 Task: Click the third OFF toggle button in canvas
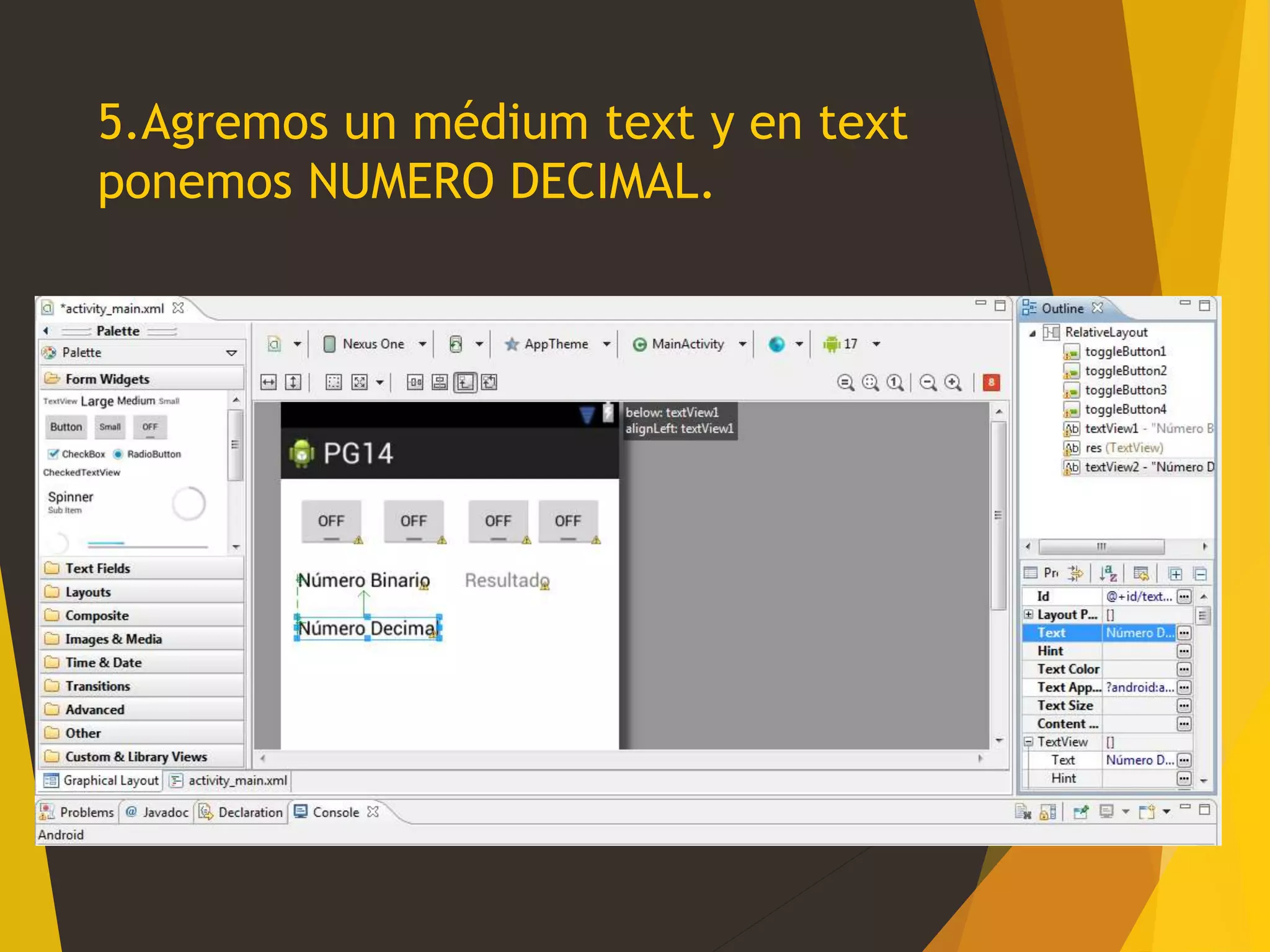498,521
